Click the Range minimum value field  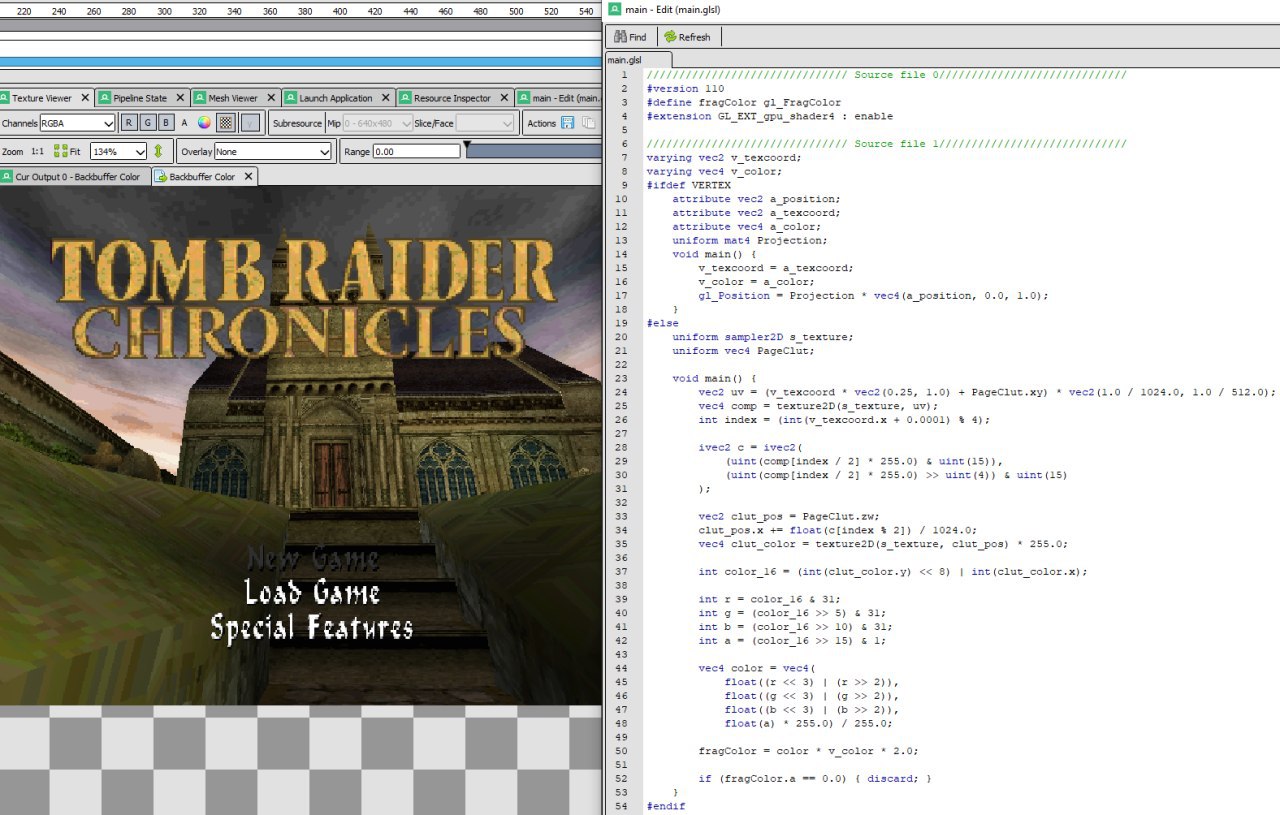coord(415,151)
